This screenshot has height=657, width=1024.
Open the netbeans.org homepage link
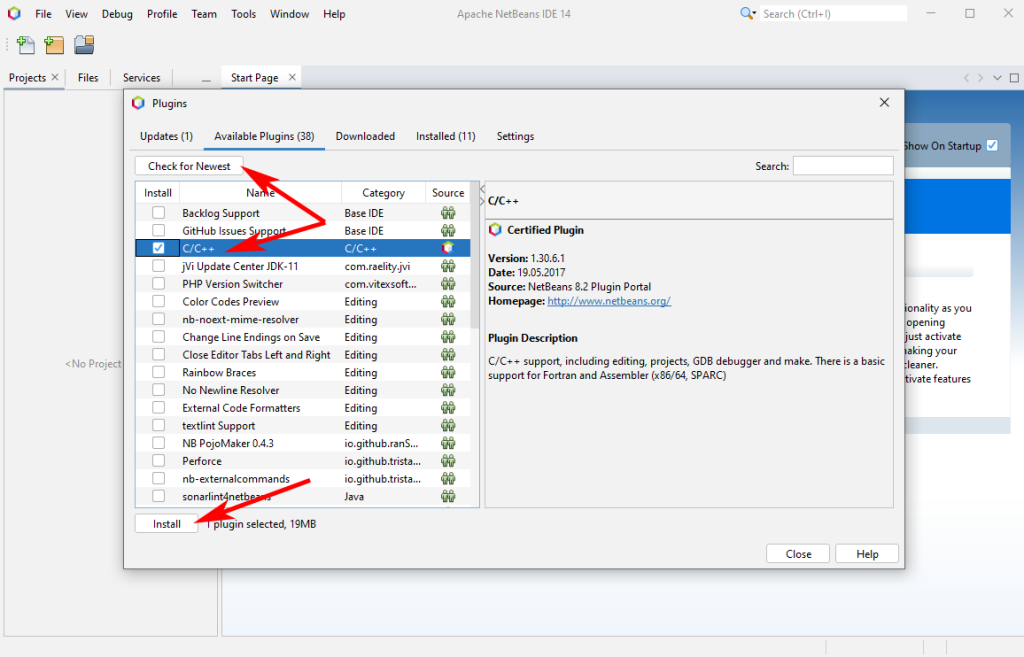pyautogui.click(x=609, y=301)
